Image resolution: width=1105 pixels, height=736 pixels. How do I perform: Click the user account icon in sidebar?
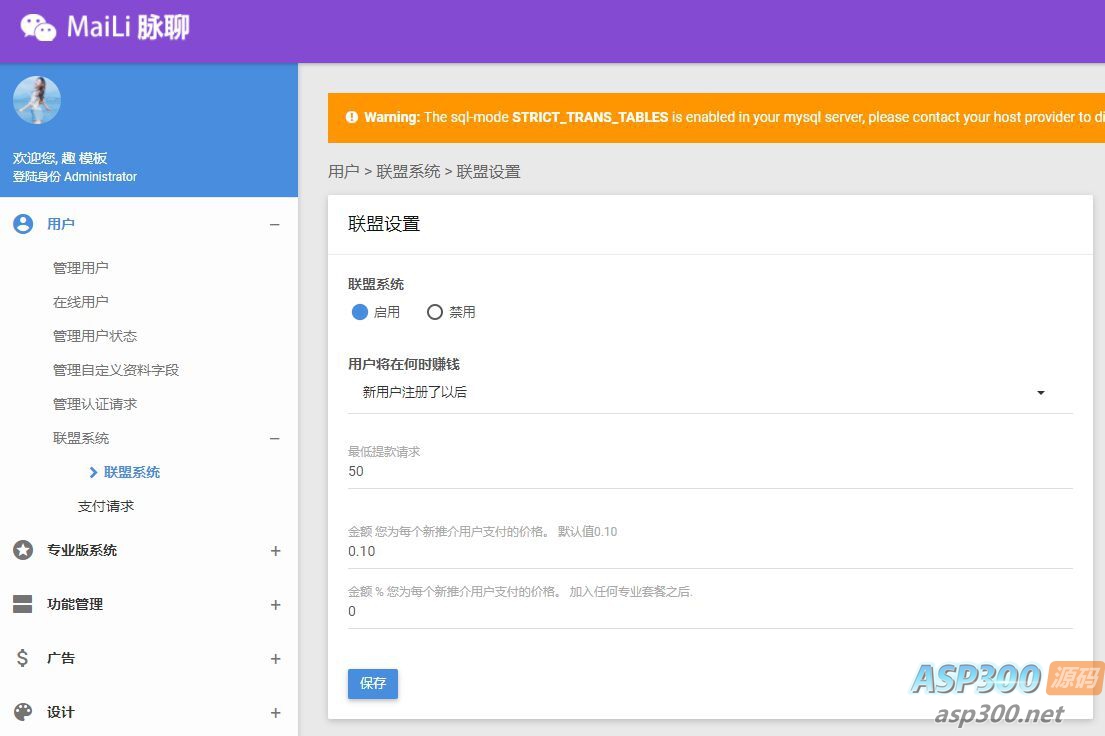click(23, 224)
